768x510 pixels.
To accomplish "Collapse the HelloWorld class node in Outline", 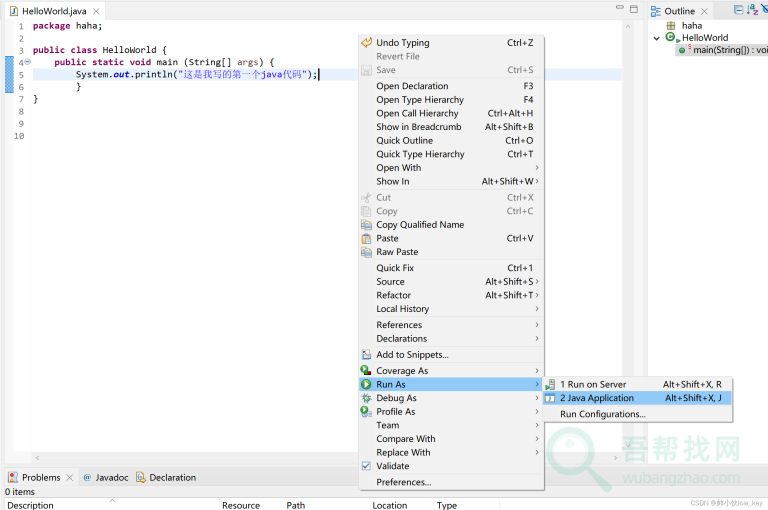I will 657,38.
